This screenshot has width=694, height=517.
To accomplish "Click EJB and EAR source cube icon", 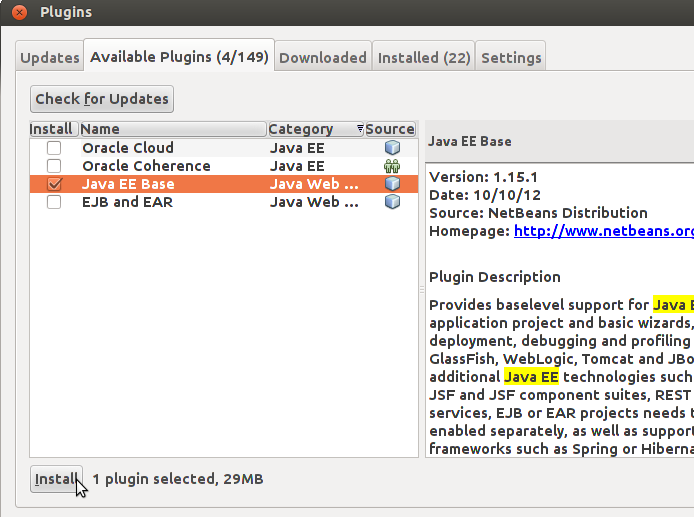I will (392, 202).
